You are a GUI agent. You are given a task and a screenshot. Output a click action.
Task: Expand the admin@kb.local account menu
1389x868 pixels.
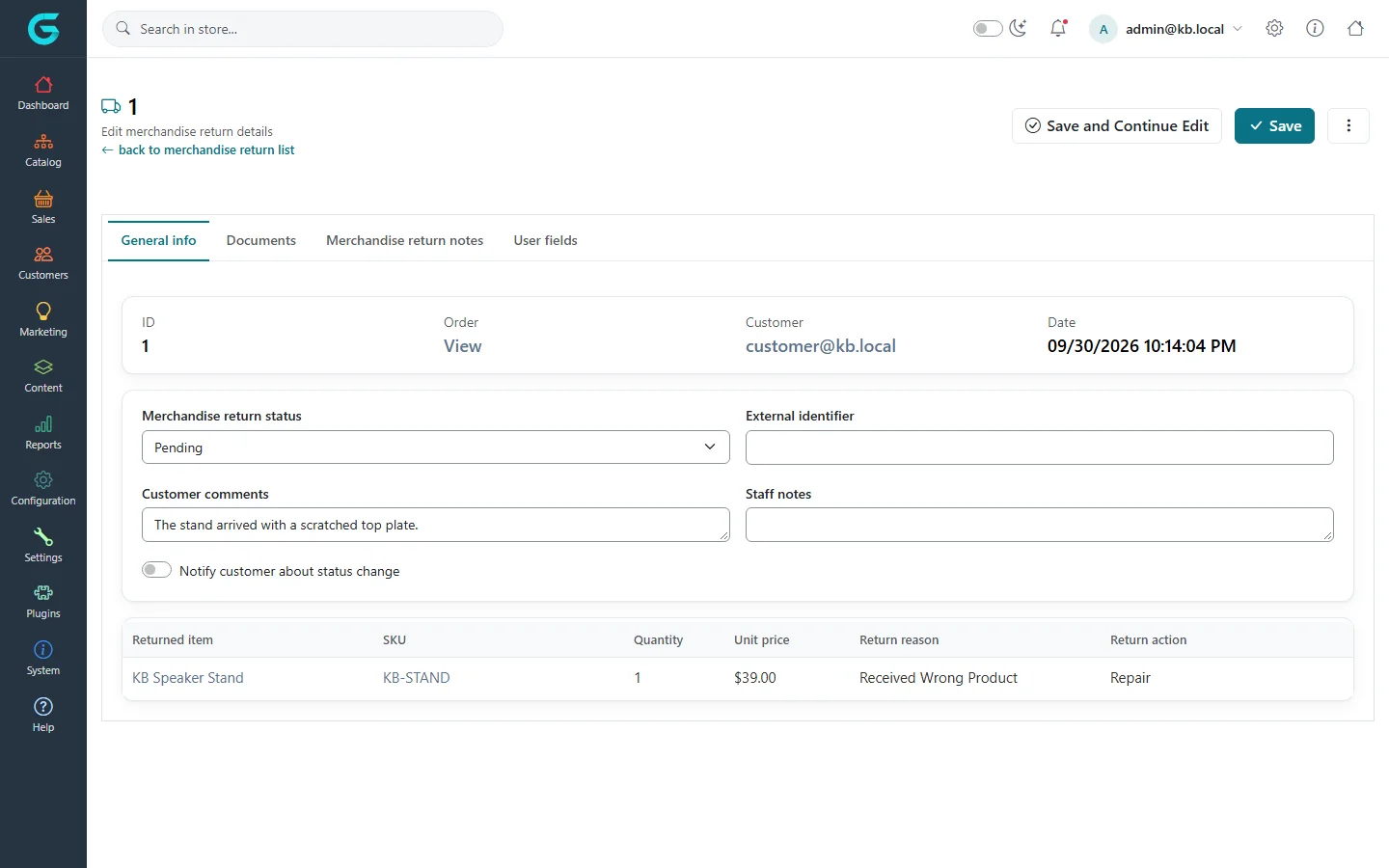click(x=1166, y=29)
